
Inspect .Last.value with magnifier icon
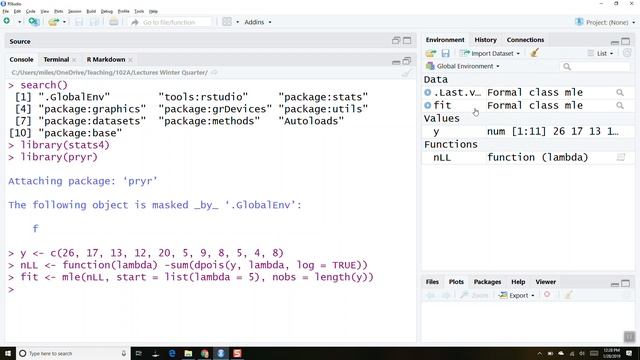click(620, 93)
